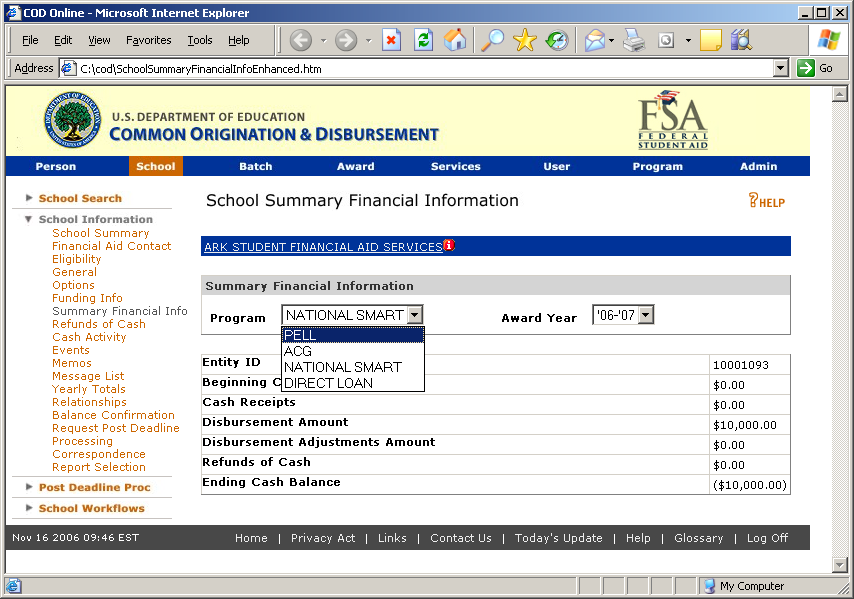Choose DIRECT LOAN in the Program dropdown

pyautogui.click(x=328, y=383)
